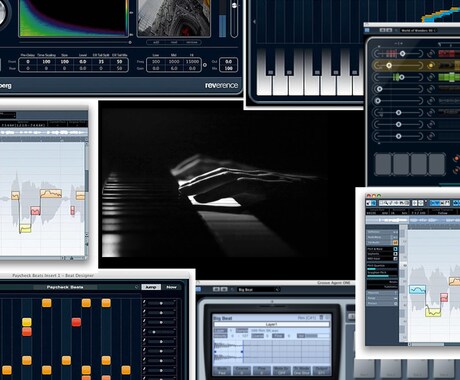This screenshot has width=460, height=380.
Task: Click the red pitch segment in right Sample Editor
Action: (444, 297)
